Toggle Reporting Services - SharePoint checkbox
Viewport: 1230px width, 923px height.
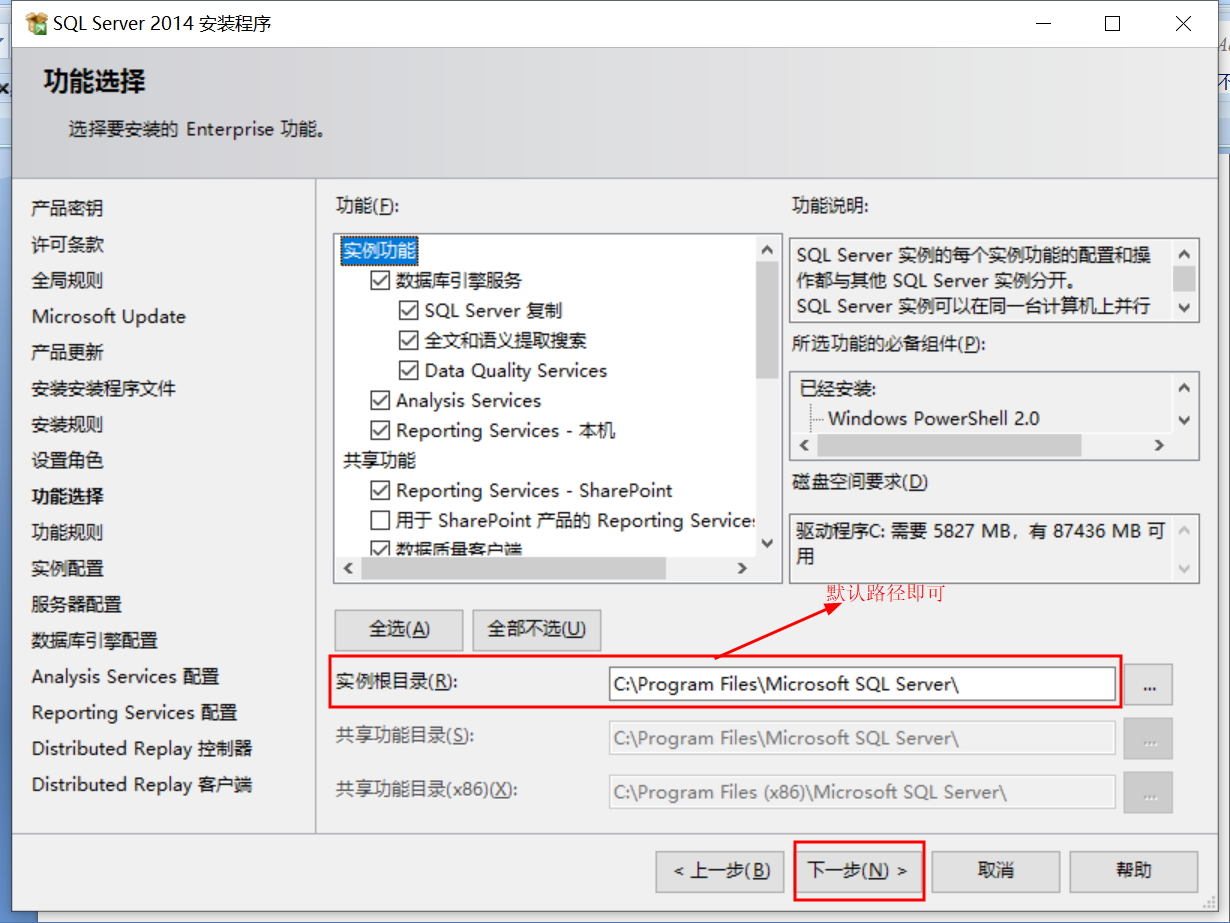click(x=380, y=491)
